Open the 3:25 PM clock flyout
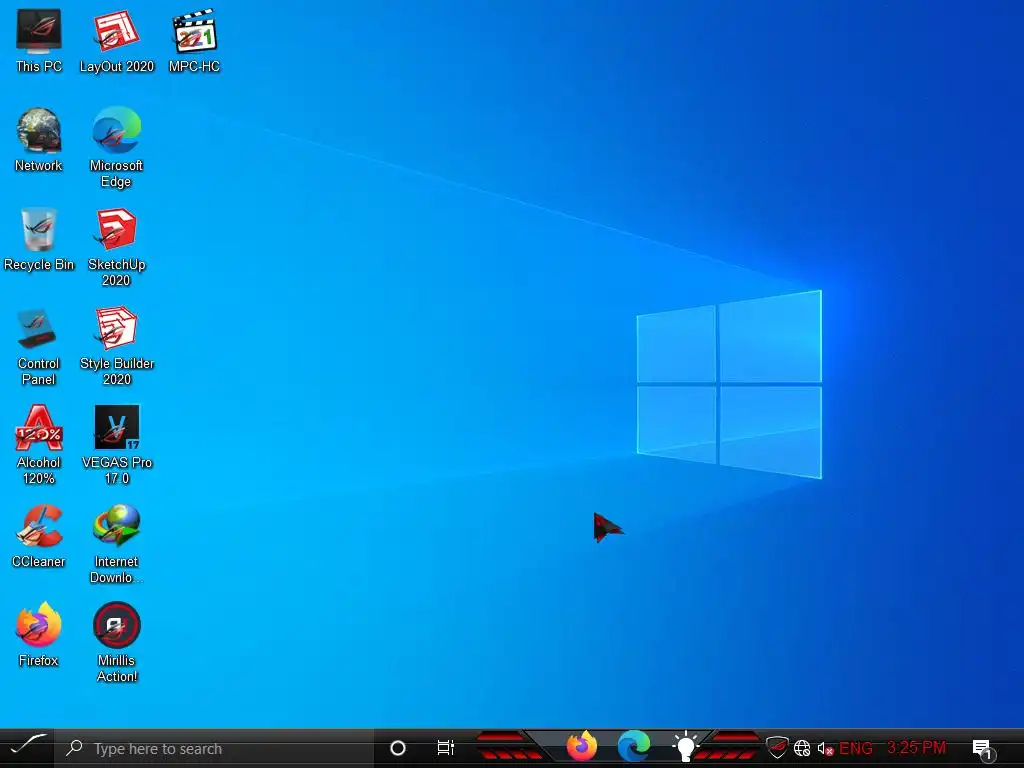Screen dimensions: 1024x768 click(x=916, y=747)
